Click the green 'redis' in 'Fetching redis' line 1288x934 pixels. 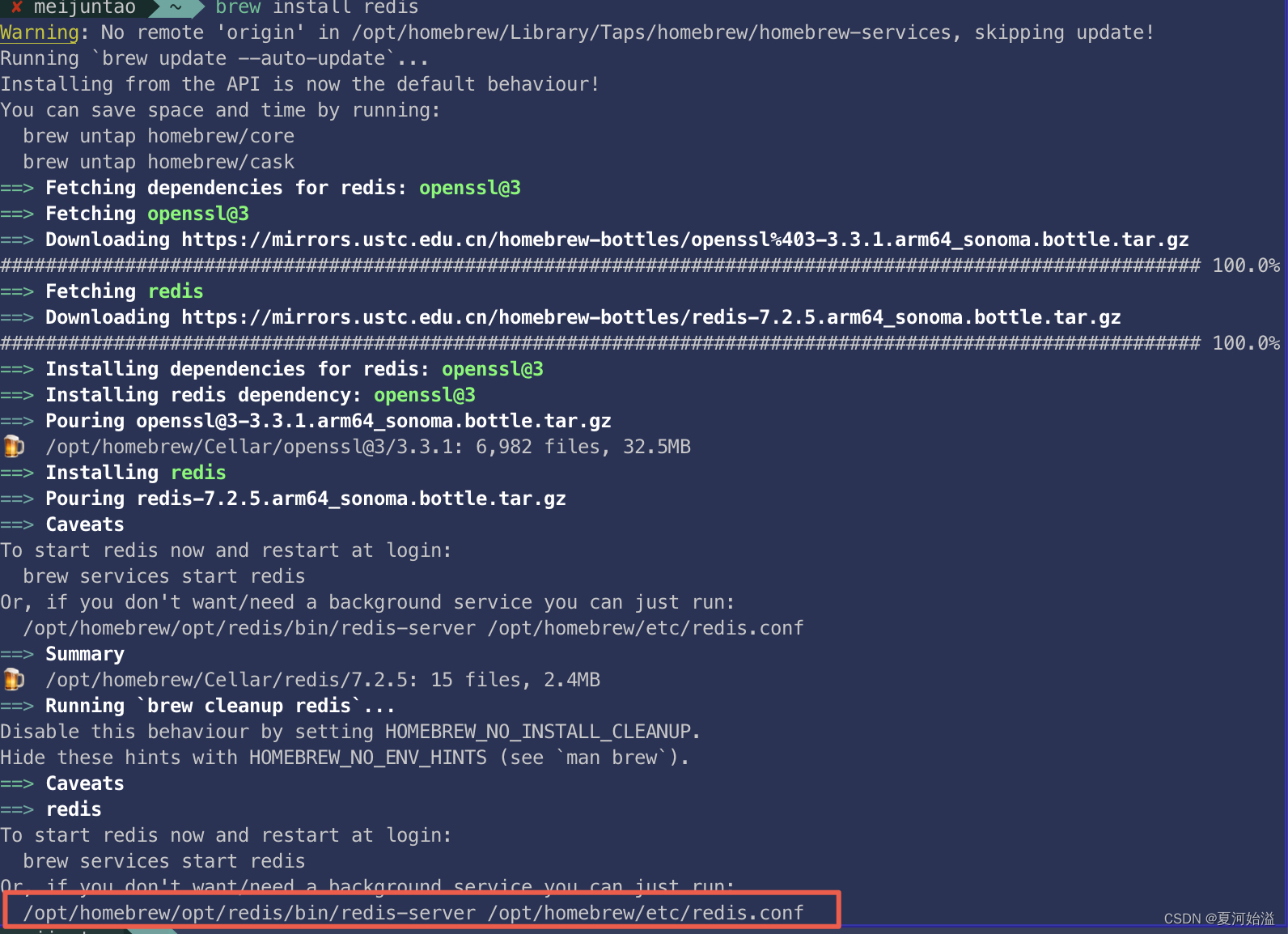[176, 291]
